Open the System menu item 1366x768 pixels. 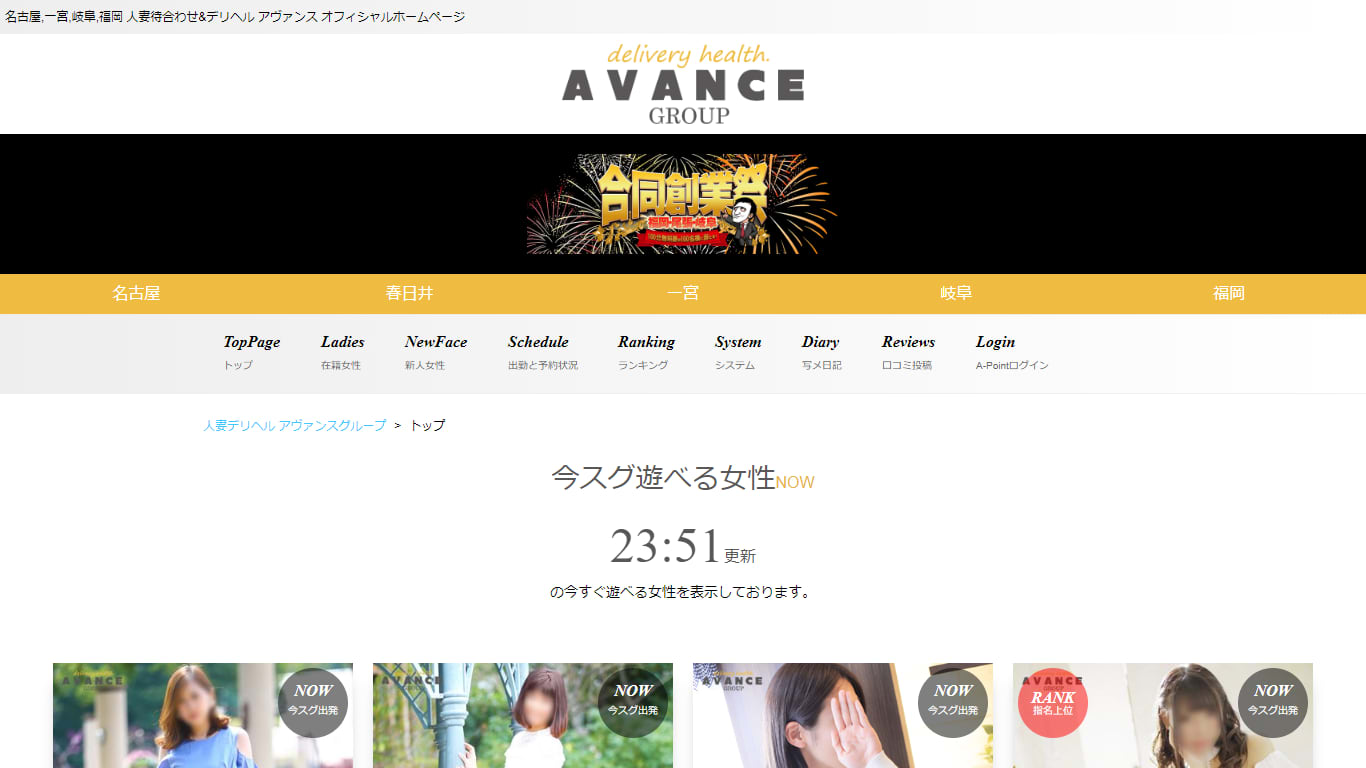(x=738, y=353)
